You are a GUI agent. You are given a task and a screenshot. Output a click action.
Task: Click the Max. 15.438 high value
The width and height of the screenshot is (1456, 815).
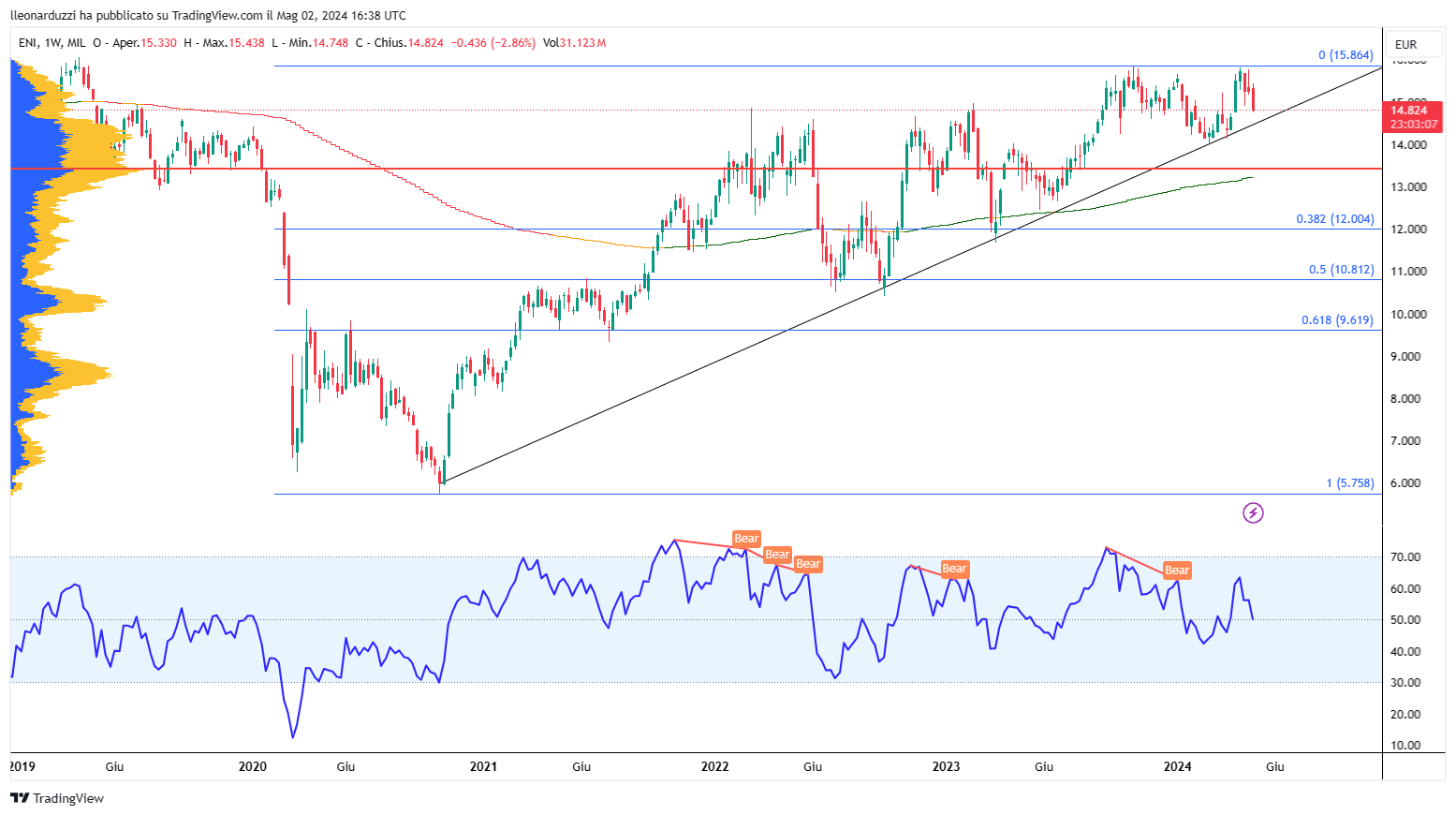224,43
